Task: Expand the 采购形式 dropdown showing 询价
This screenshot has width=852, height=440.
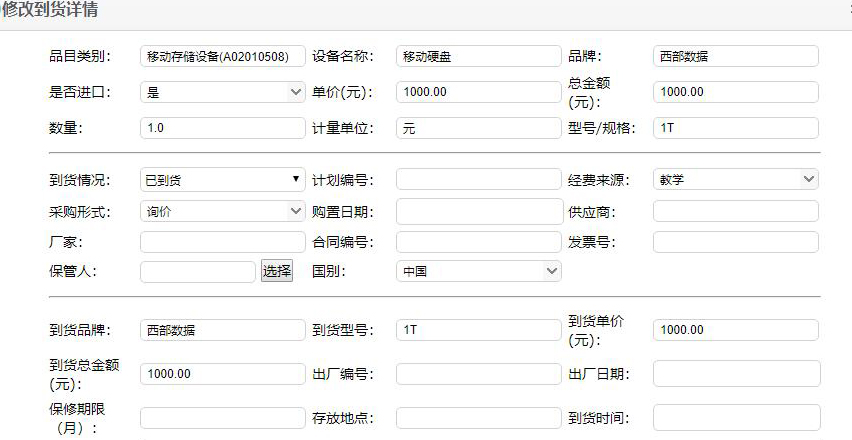Action: click(223, 211)
